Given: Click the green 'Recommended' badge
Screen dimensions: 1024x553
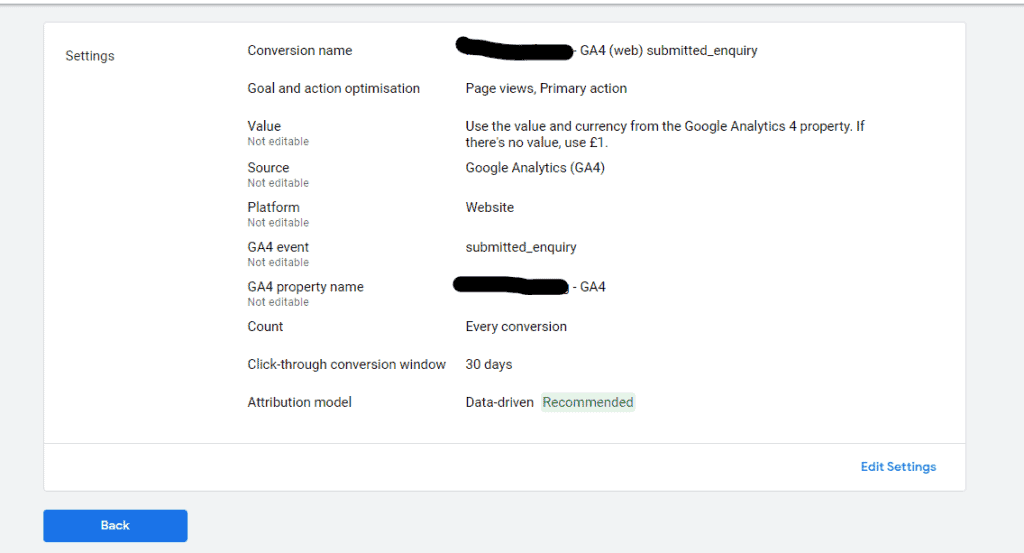Looking at the screenshot, I should pyautogui.click(x=588, y=402).
